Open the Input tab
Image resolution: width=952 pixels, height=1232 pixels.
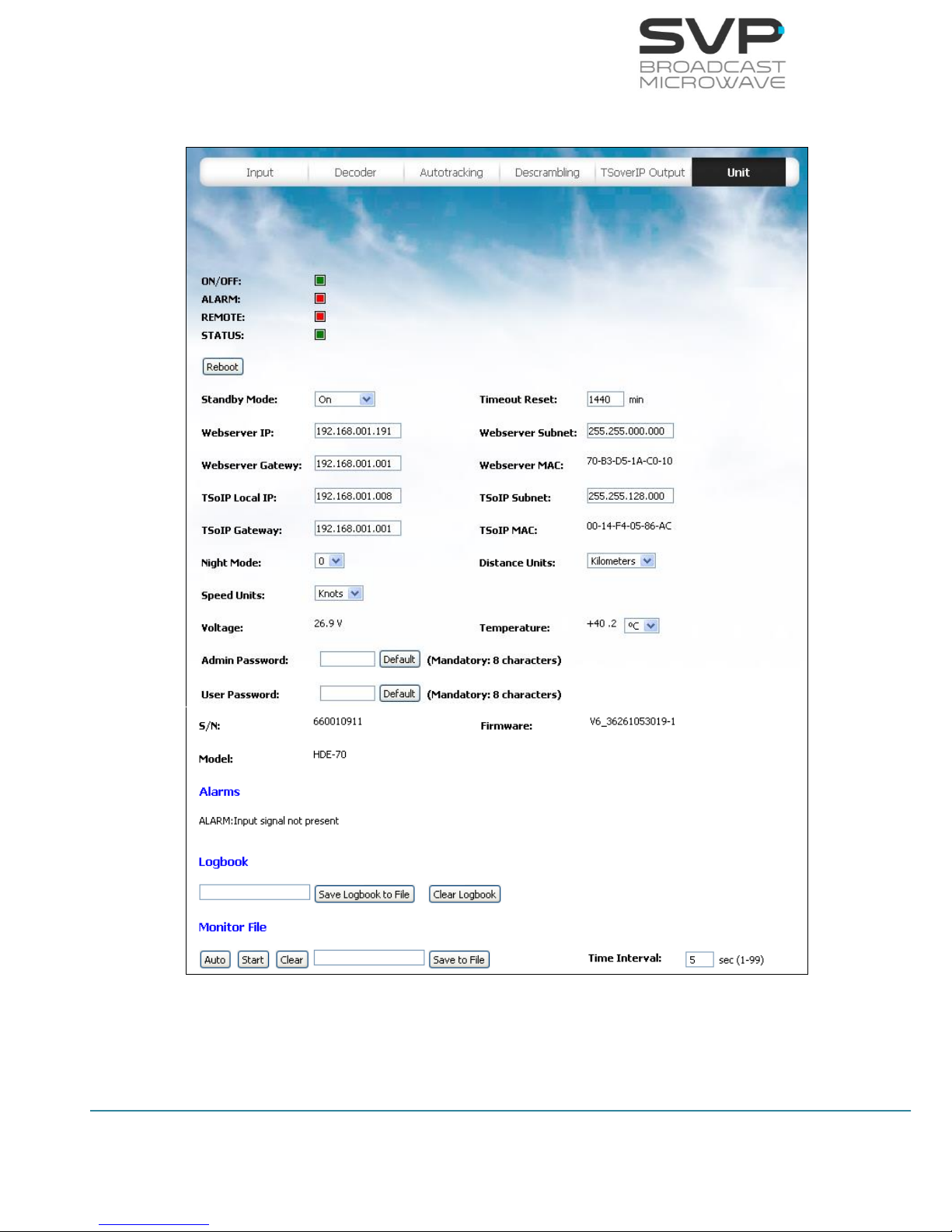click(x=260, y=173)
